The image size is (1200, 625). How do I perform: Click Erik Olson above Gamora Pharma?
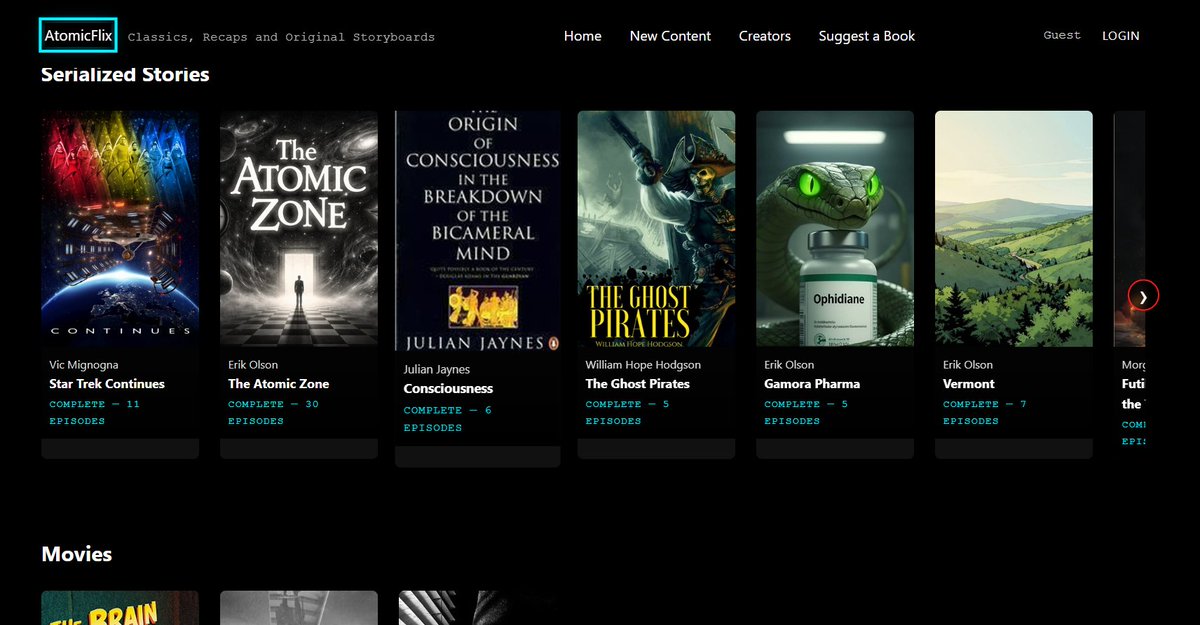(789, 365)
